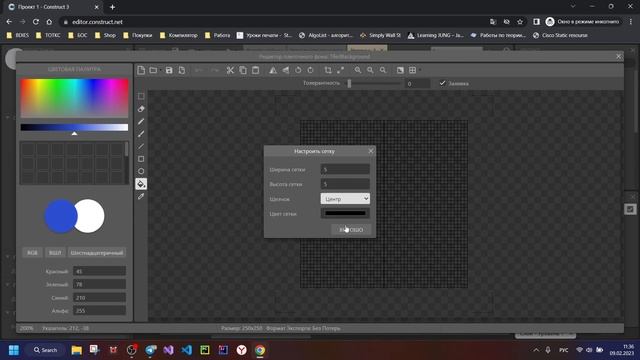Reset zoom with the last magnifier icon
Screen dimensions: 640x360
(383, 70)
